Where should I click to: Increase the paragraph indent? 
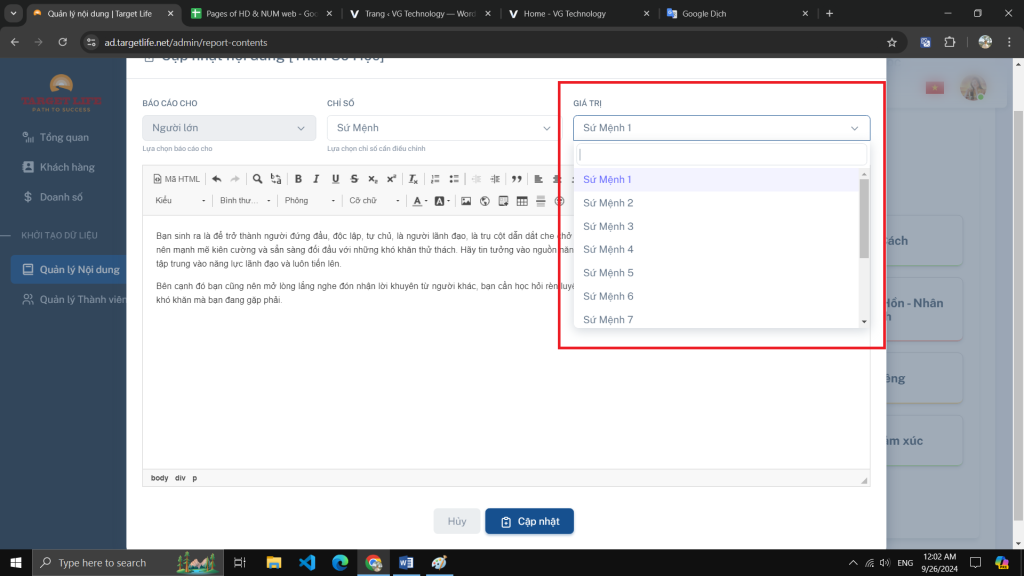click(x=495, y=179)
